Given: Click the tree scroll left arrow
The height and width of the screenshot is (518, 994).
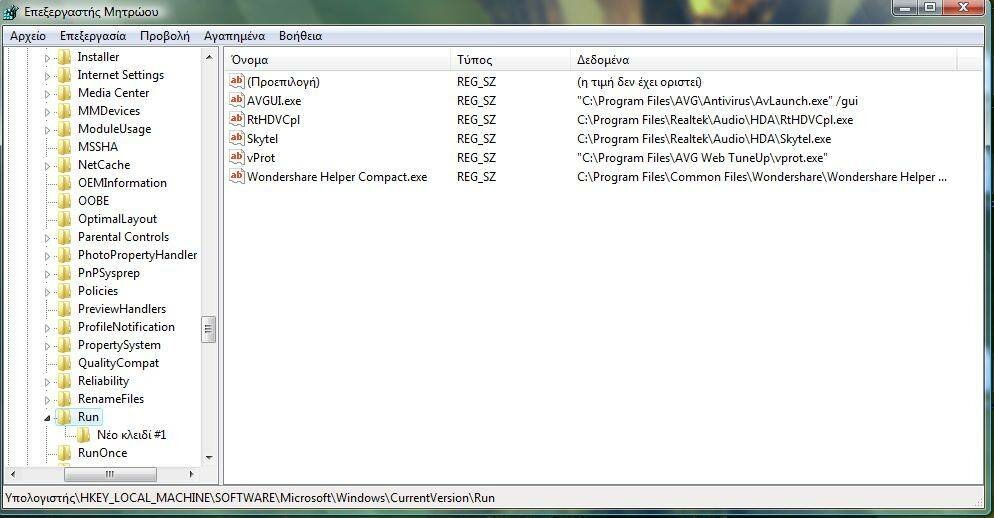Looking at the screenshot, I should point(13,474).
